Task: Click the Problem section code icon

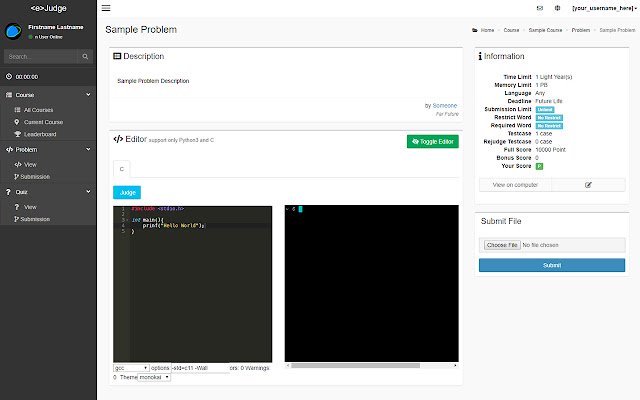Action: coord(9,149)
